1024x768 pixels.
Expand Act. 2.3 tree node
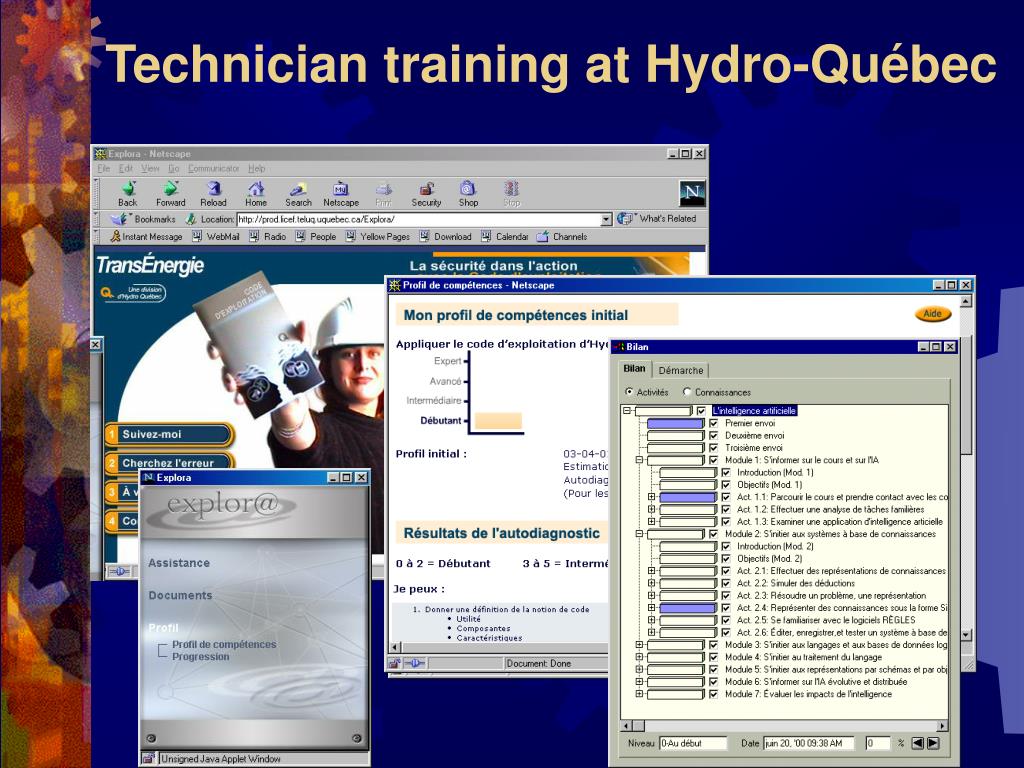click(652, 596)
